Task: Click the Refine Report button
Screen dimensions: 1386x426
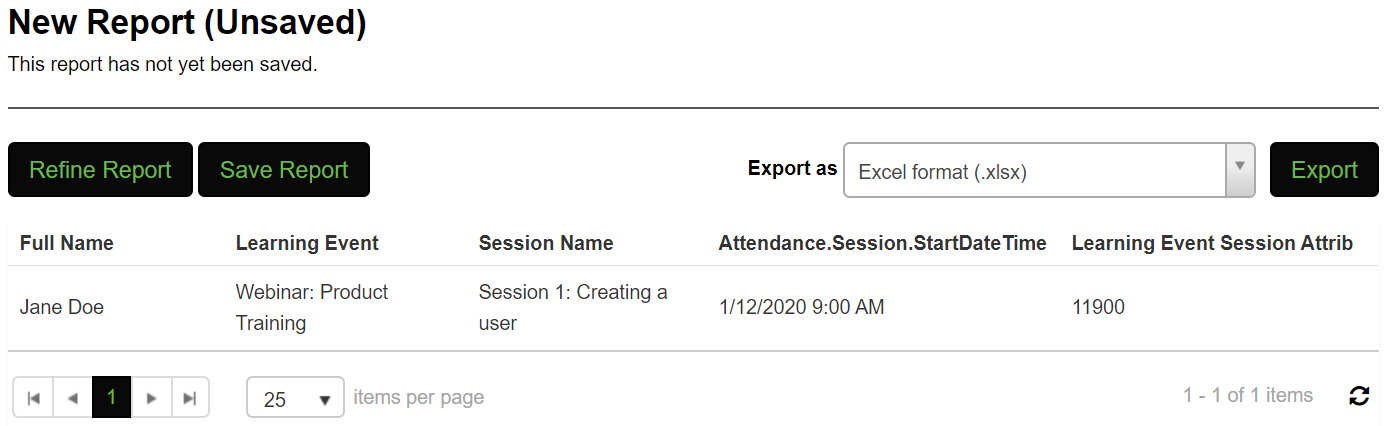Action: click(100, 170)
